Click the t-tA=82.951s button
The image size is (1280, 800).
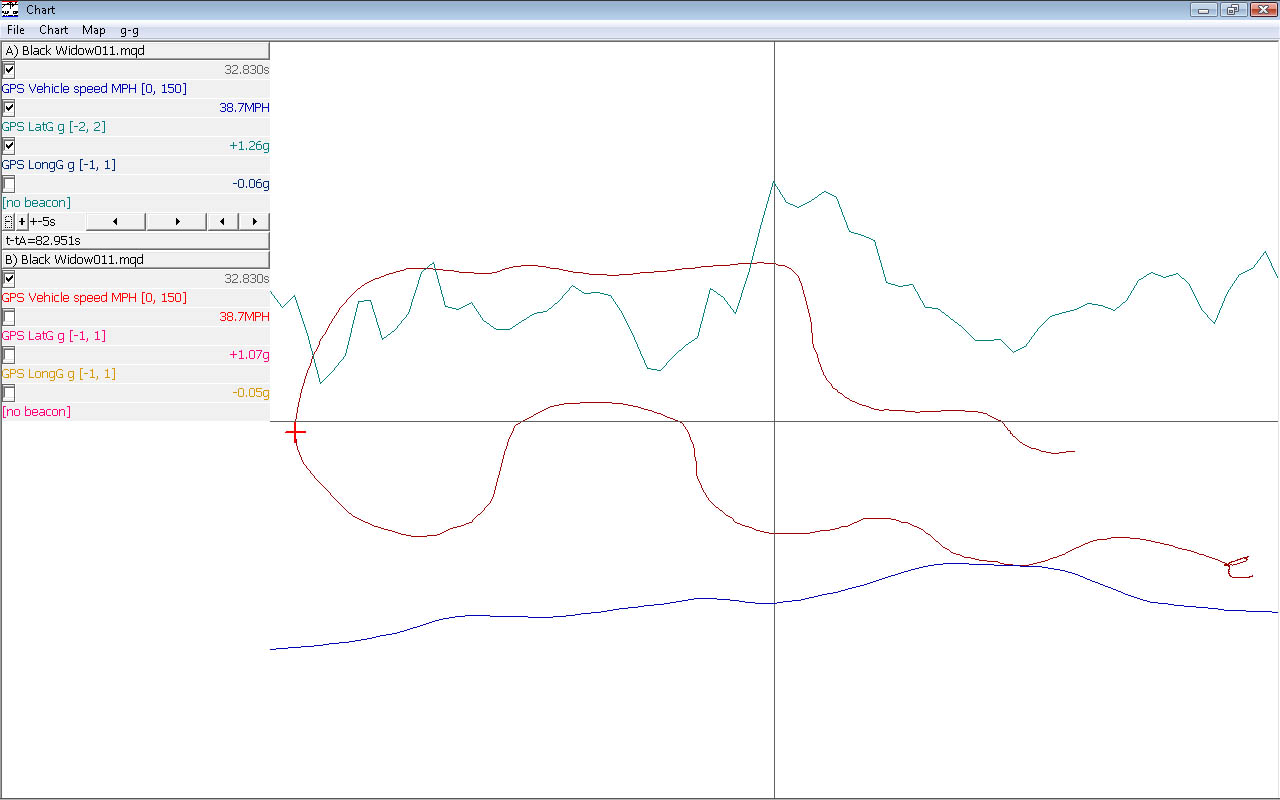coord(135,241)
